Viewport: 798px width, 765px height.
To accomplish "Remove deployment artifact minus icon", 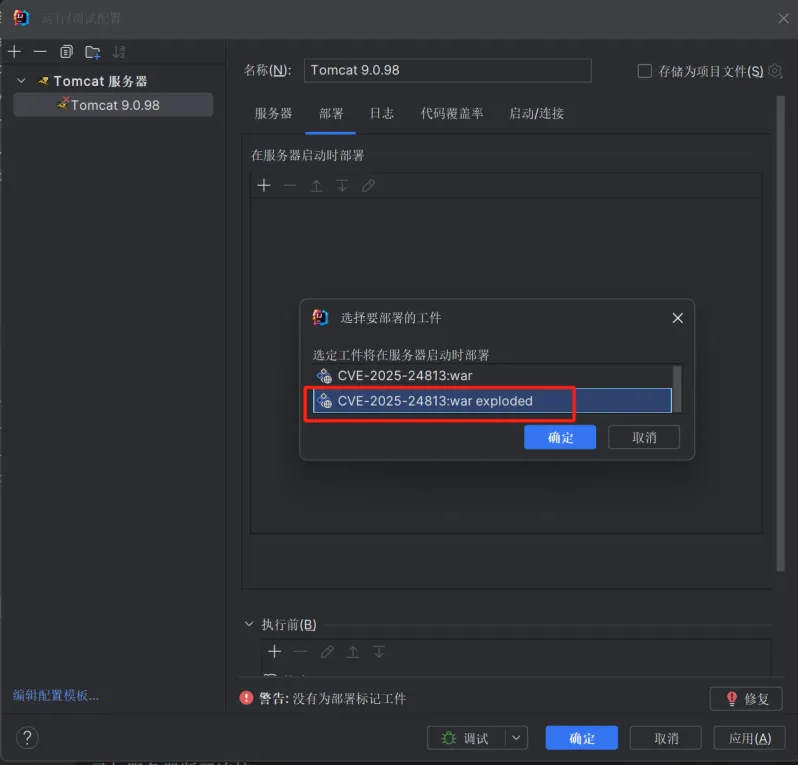I will (290, 185).
